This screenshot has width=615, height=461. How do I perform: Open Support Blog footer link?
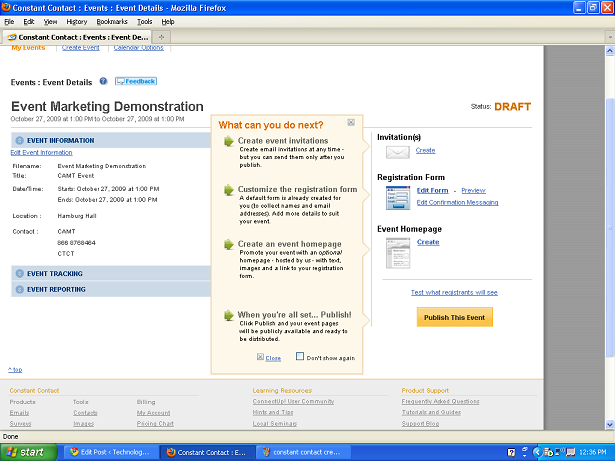click(420, 424)
